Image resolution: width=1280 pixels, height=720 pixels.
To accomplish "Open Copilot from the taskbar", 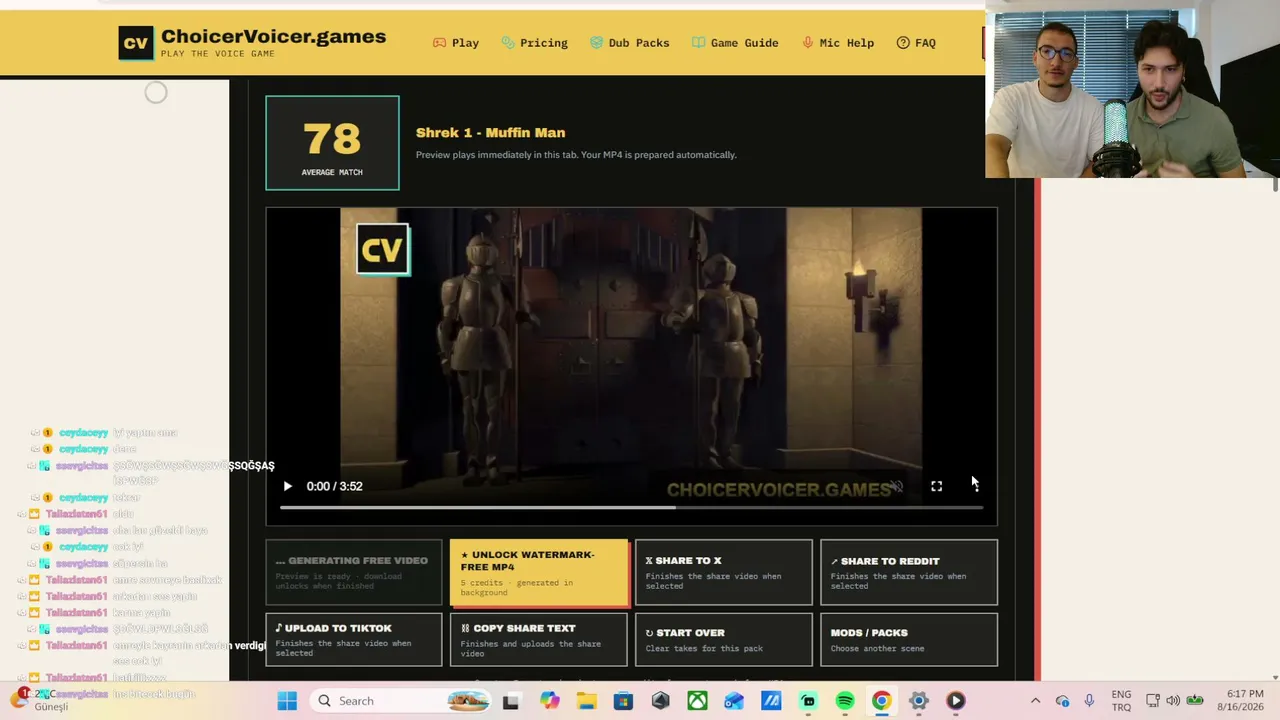I will (549, 701).
